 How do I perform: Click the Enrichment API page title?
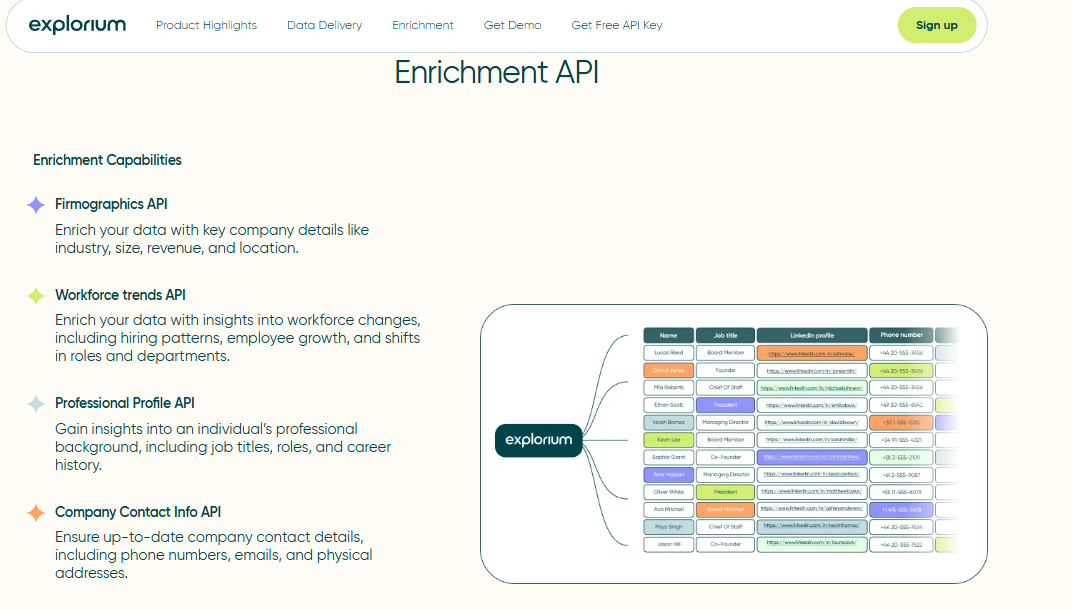[x=497, y=72]
